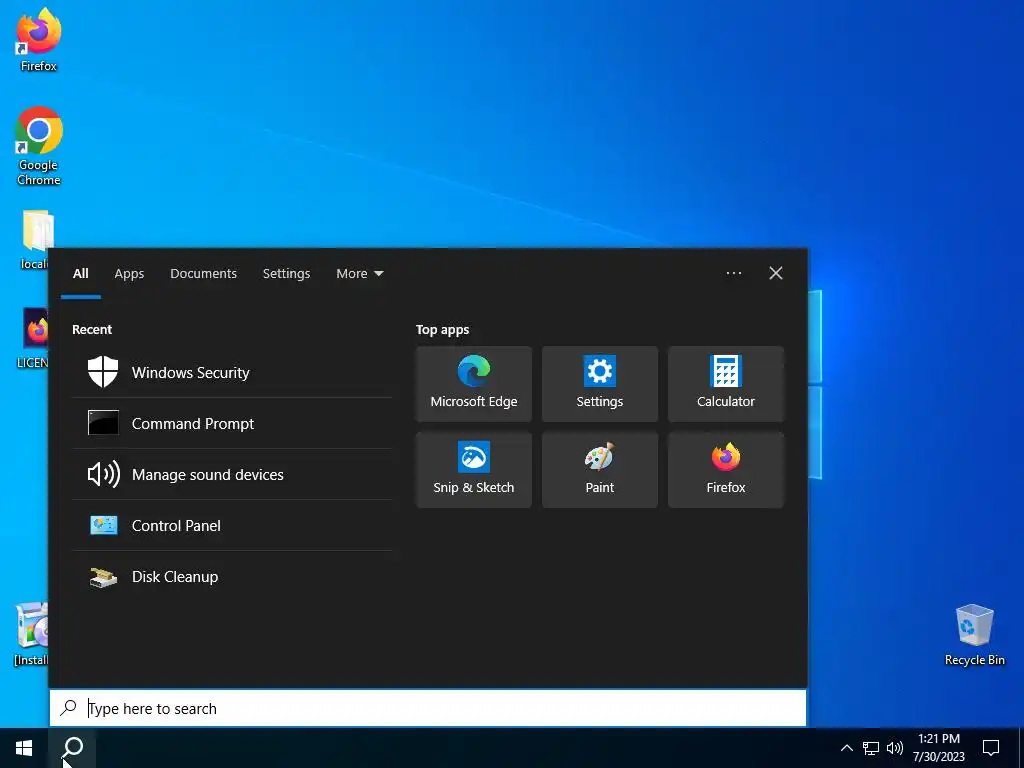Switch to the Apps search tab

coord(129,274)
